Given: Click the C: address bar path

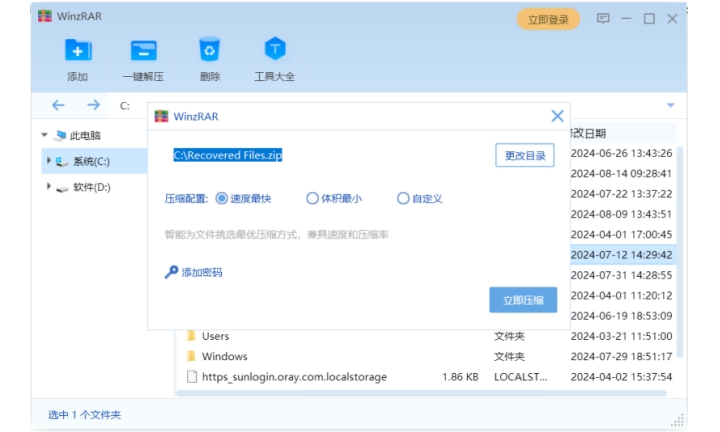Looking at the screenshot, I should (x=125, y=106).
